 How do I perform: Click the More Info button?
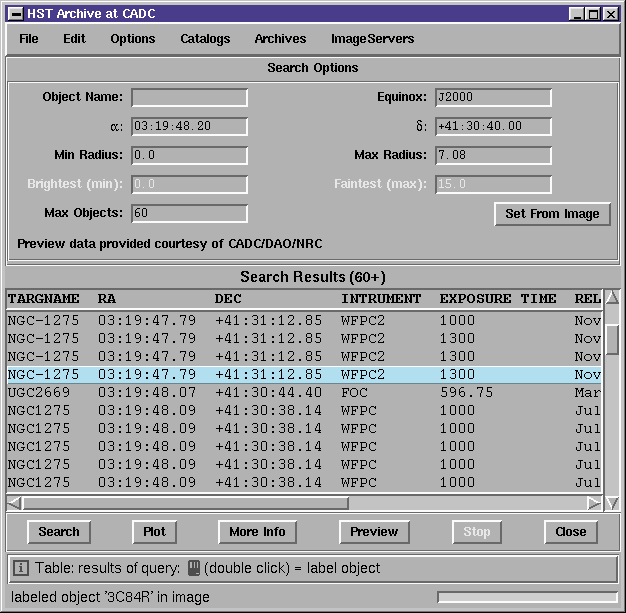258,532
